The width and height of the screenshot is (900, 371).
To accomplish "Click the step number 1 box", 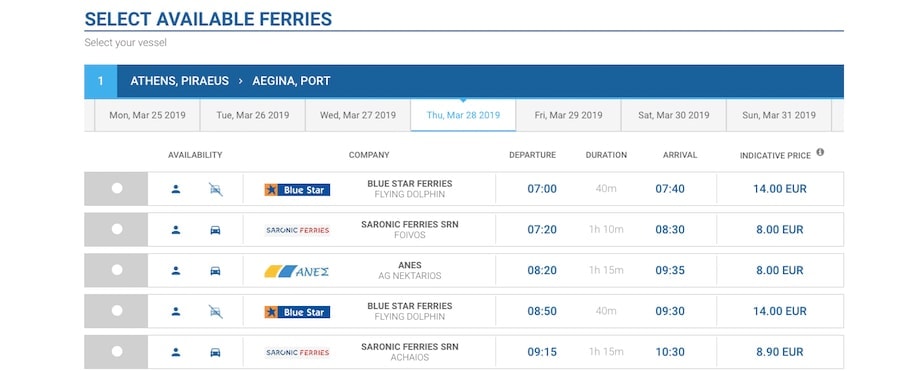I will point(100,81).
